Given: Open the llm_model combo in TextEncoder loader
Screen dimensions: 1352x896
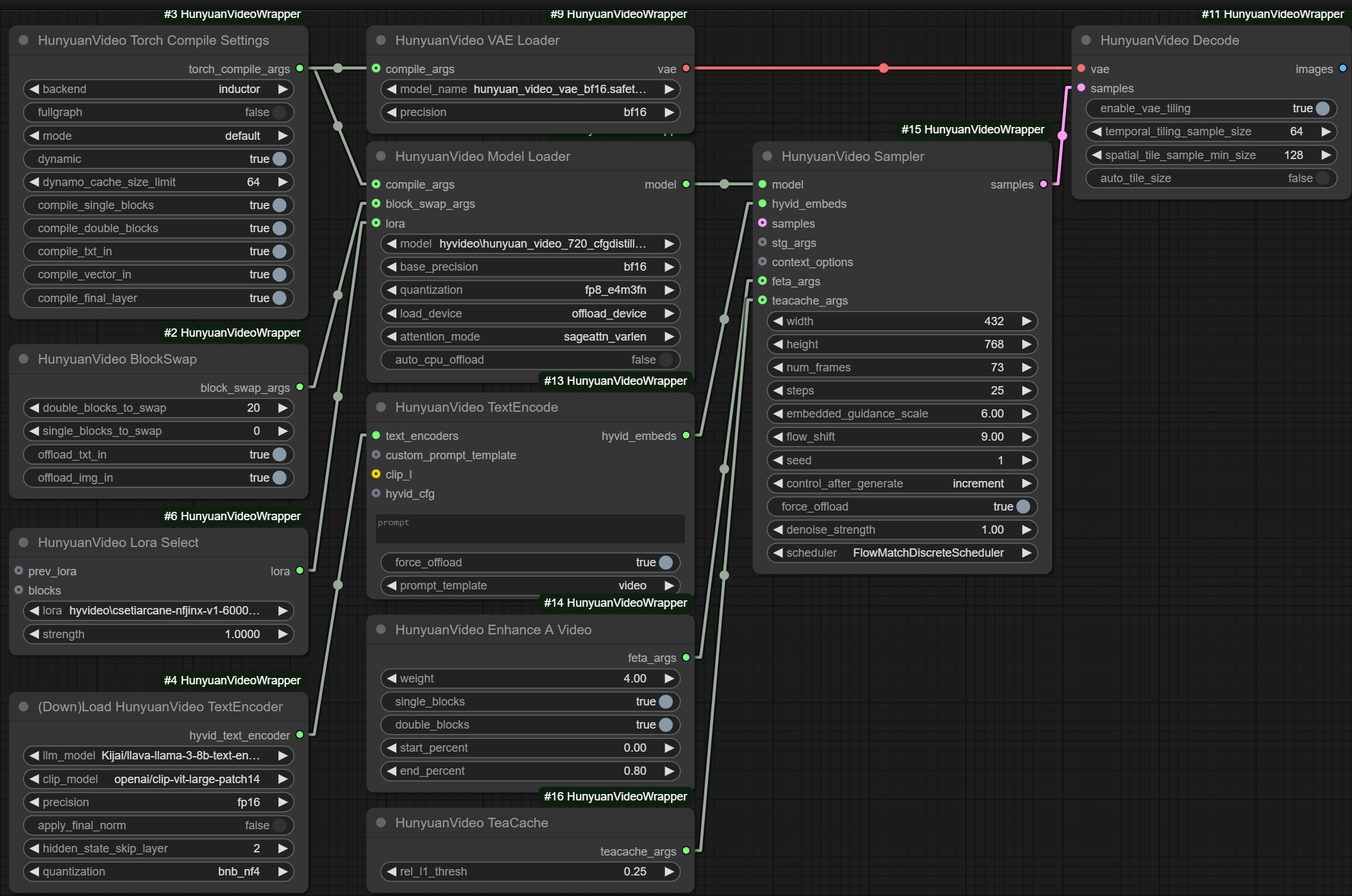Looking at the screenshot, I should click(x=158, y=756).
